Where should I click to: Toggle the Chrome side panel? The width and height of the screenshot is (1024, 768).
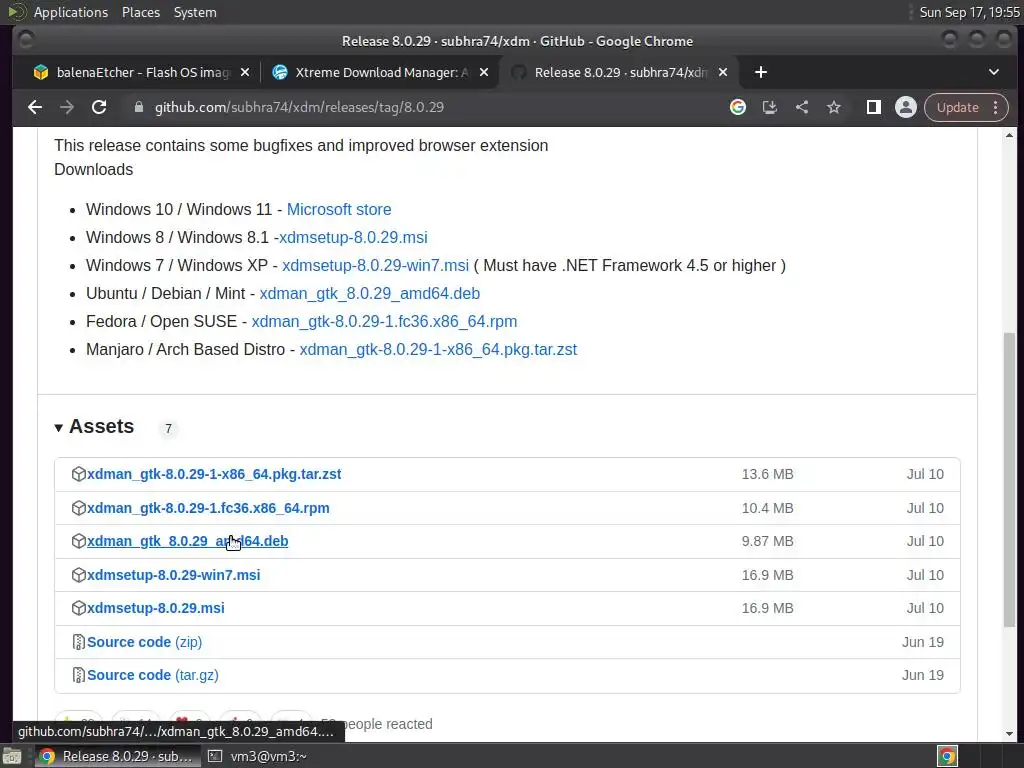pyautogui.click(x=873, y=107)
